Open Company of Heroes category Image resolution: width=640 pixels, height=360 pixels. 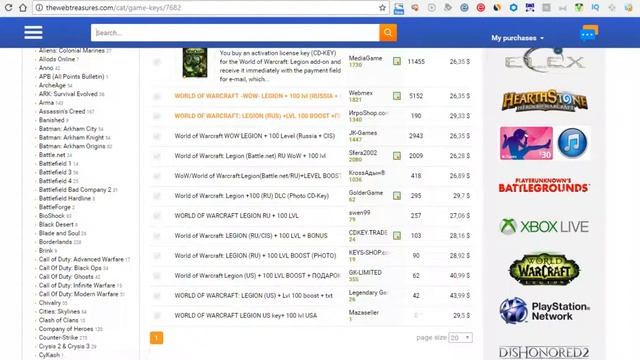pos(66,329)
